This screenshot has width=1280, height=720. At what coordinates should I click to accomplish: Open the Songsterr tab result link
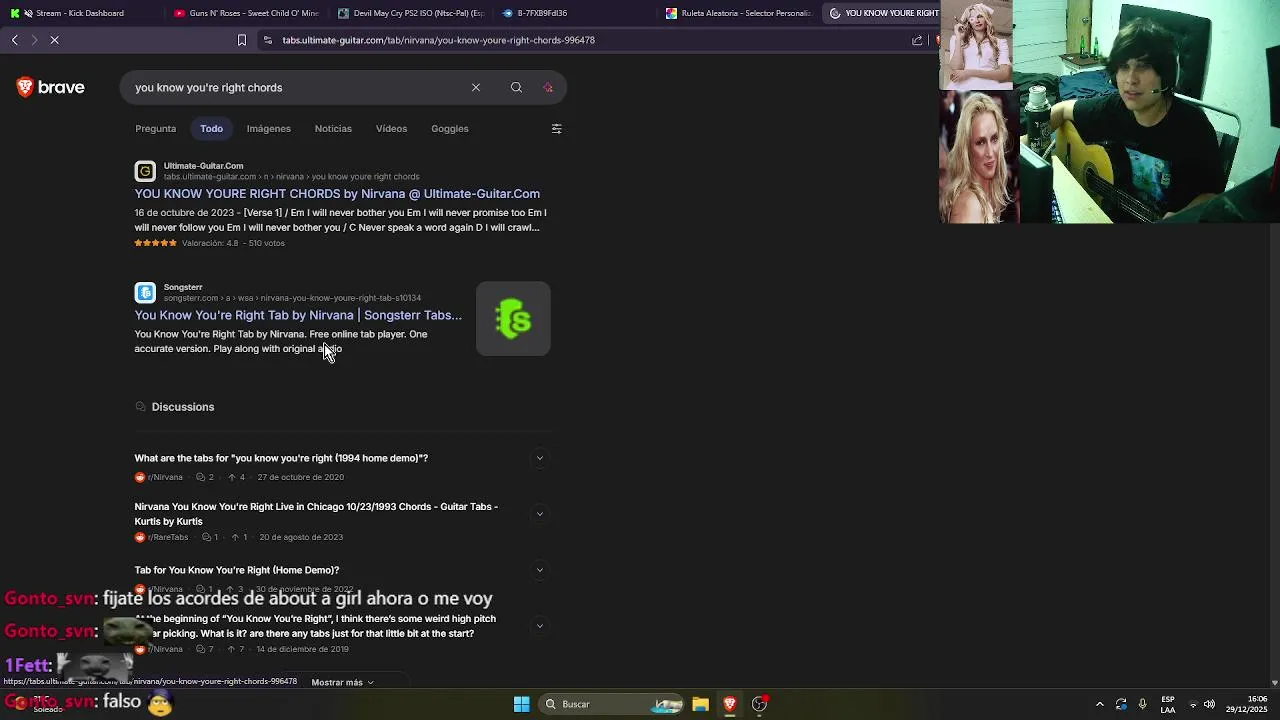tap(298, 315)
